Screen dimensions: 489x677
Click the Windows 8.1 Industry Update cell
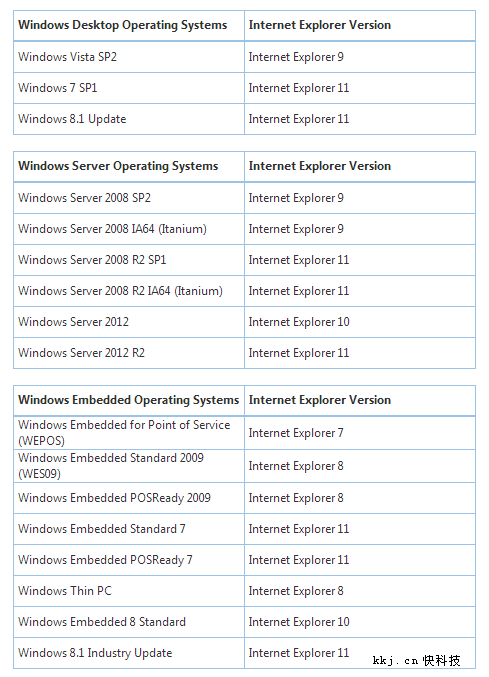point(129,653)
